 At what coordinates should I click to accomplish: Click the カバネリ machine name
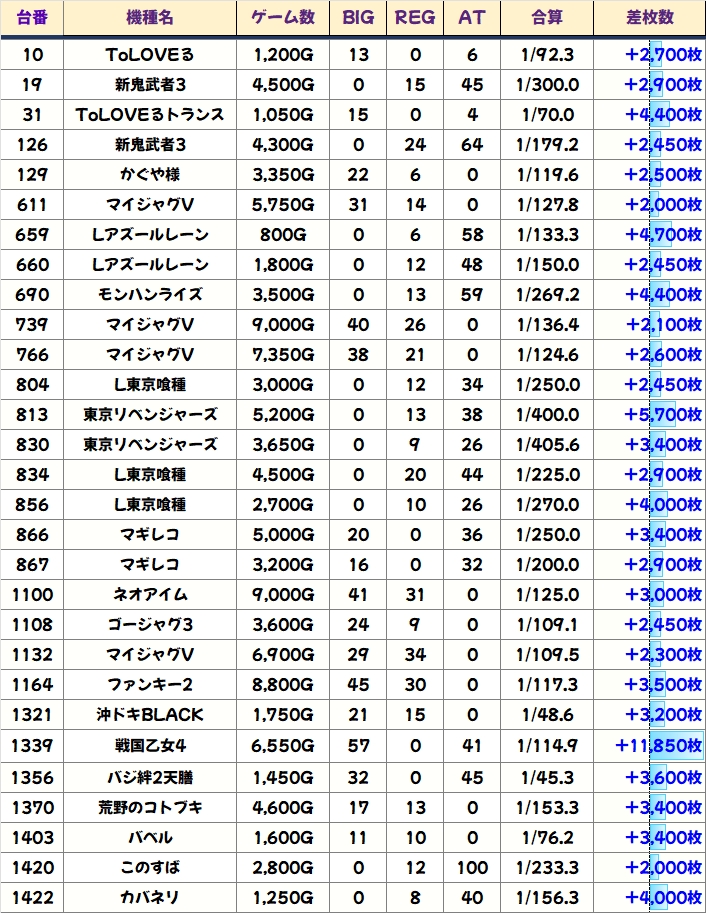pos(150,895)
